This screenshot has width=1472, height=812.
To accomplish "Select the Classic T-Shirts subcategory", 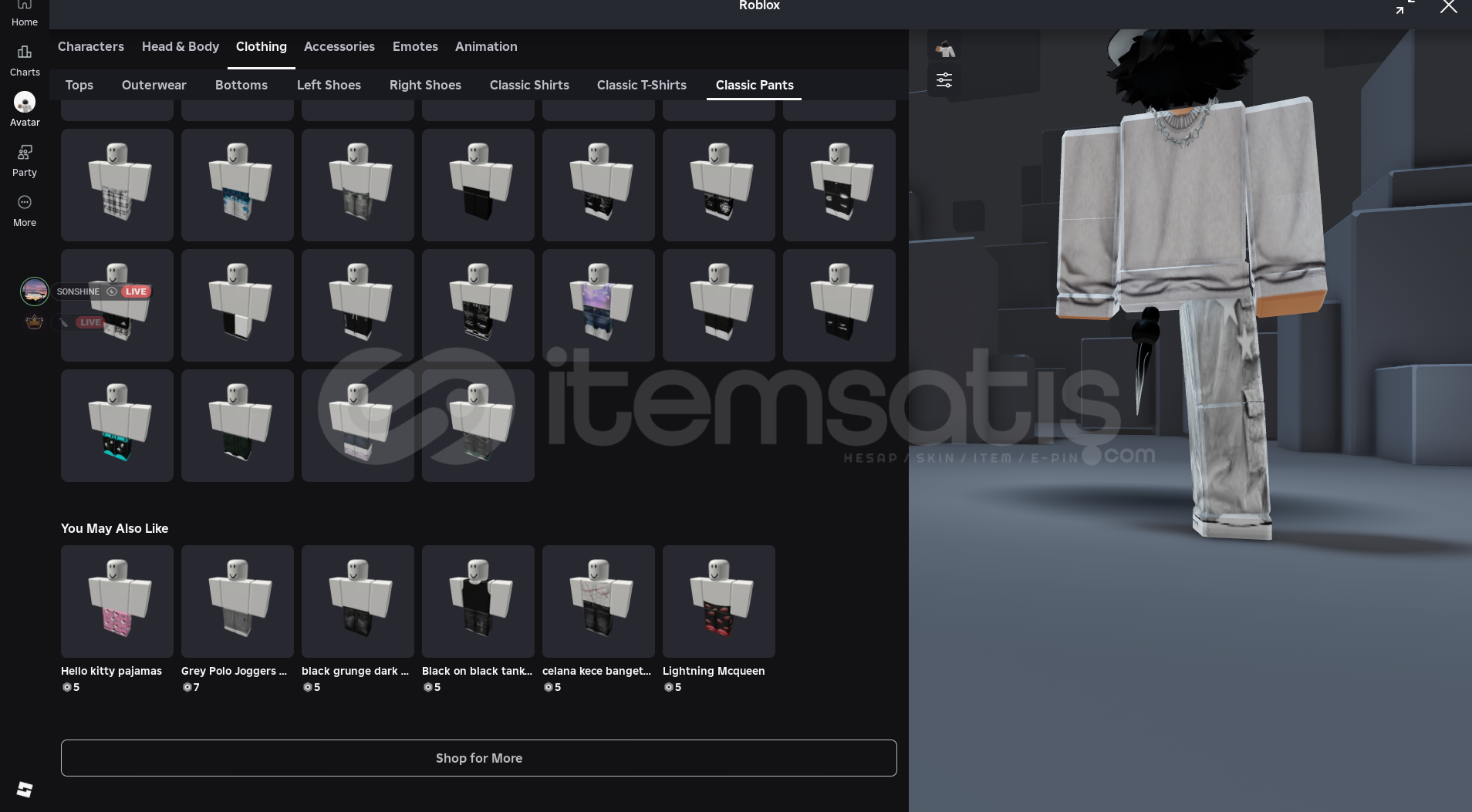I will click(642, 85).
